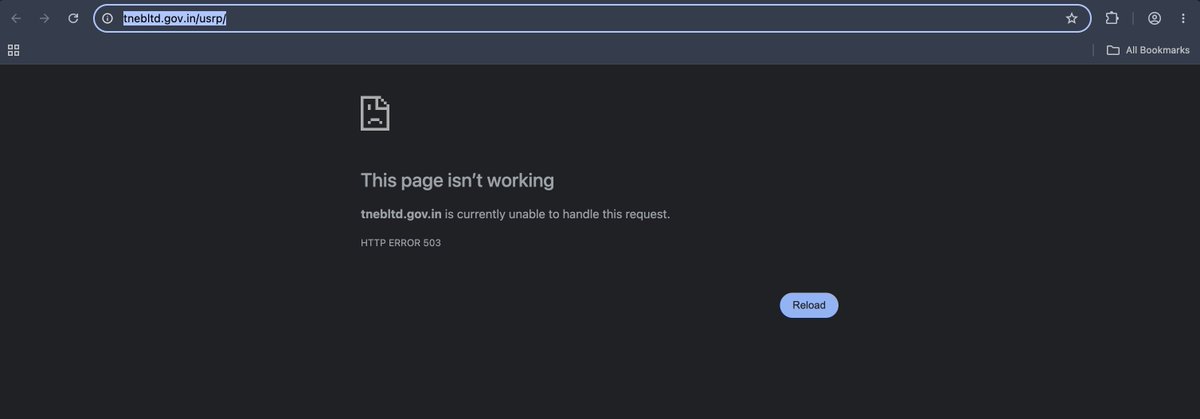Open the All Bookmarks folder

tap(1148, 50)
